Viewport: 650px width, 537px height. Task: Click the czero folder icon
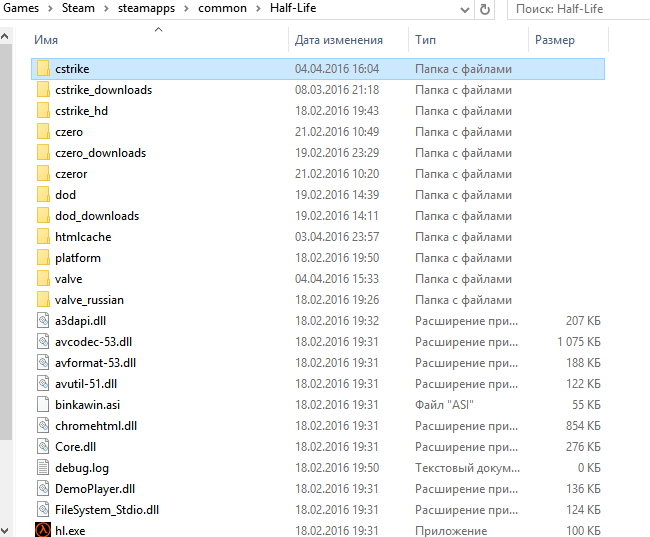pos(43,132)
